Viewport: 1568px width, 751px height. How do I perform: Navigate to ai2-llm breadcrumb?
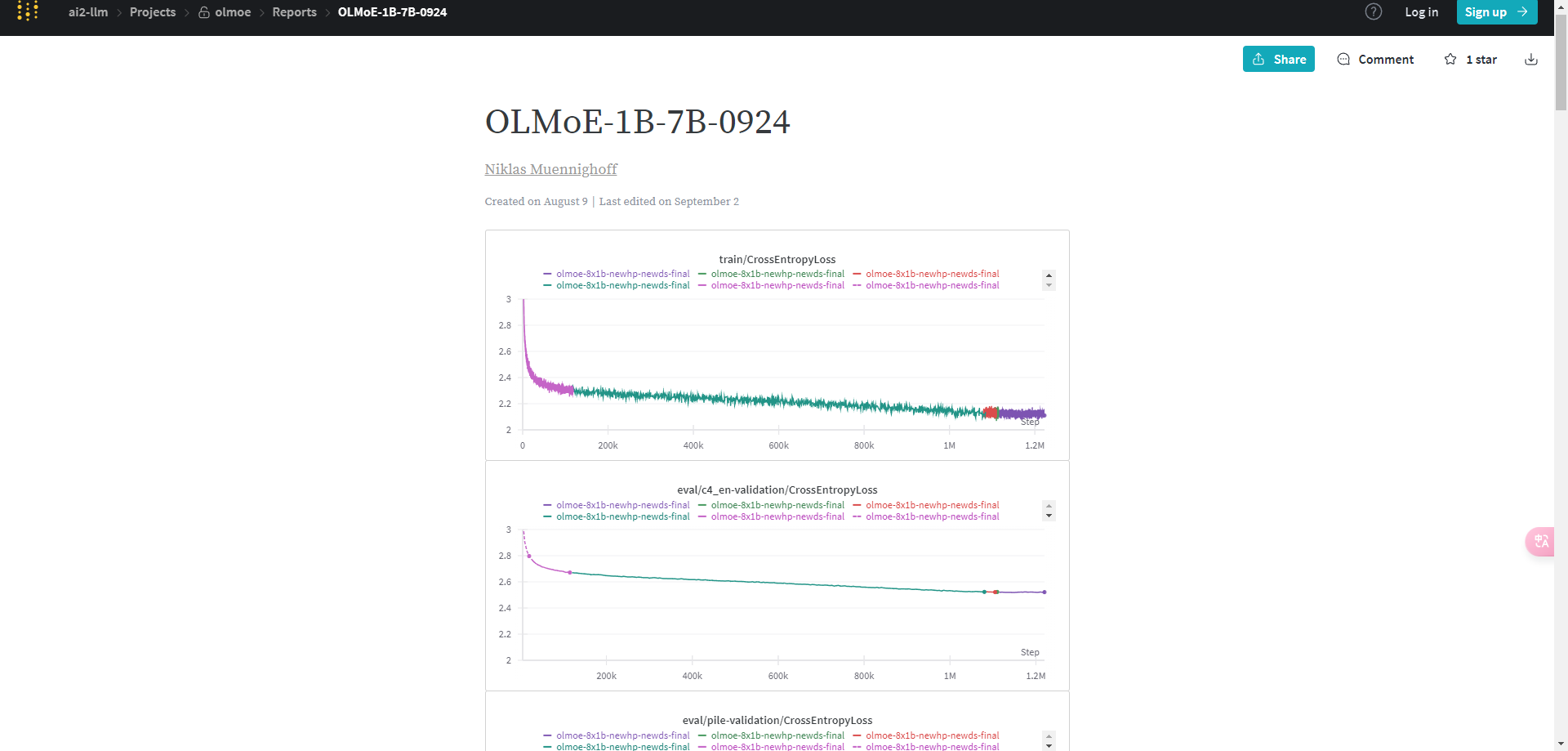(x=88, y=12)
